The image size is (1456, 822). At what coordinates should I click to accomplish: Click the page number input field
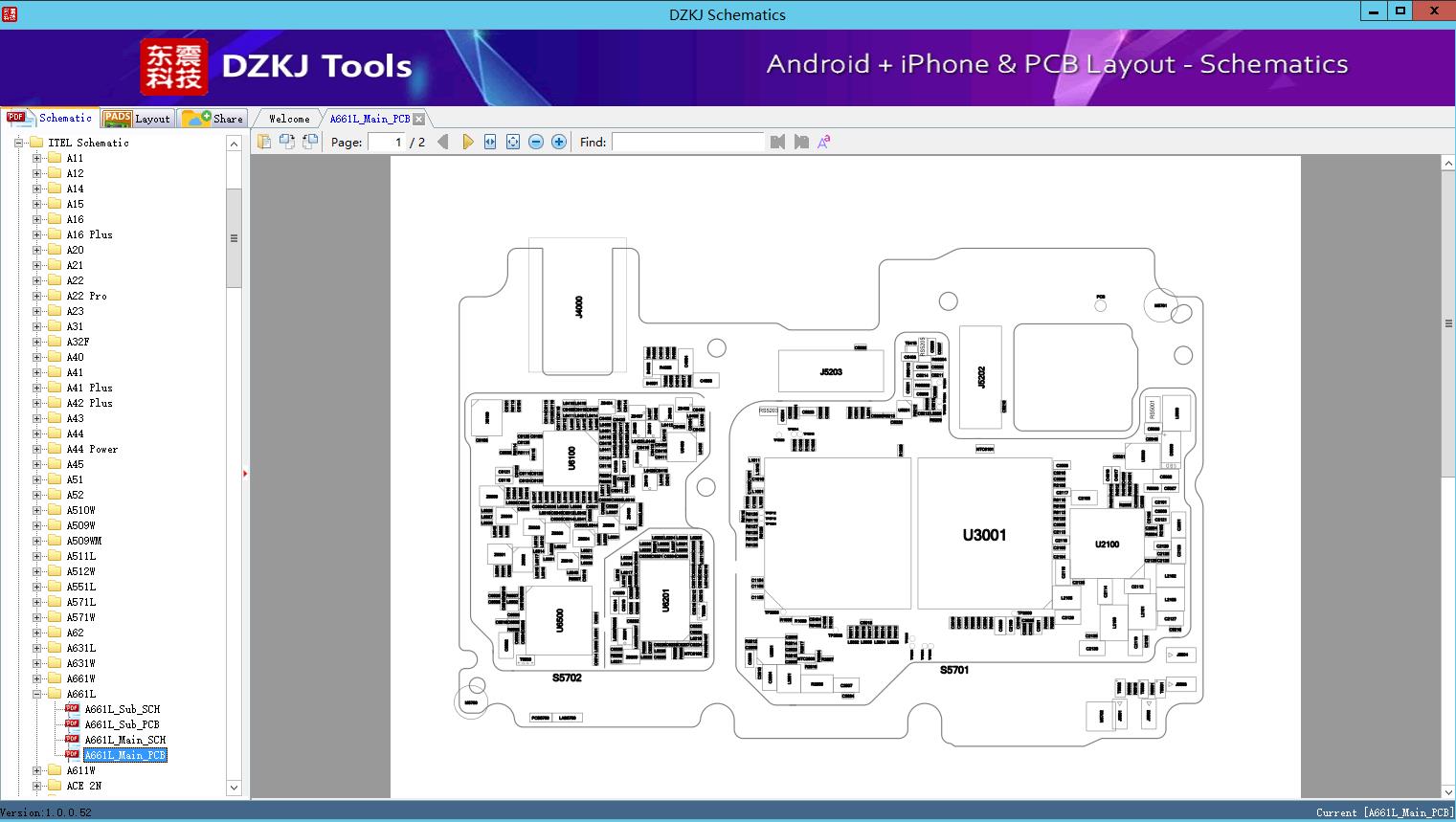pos(386,142)
